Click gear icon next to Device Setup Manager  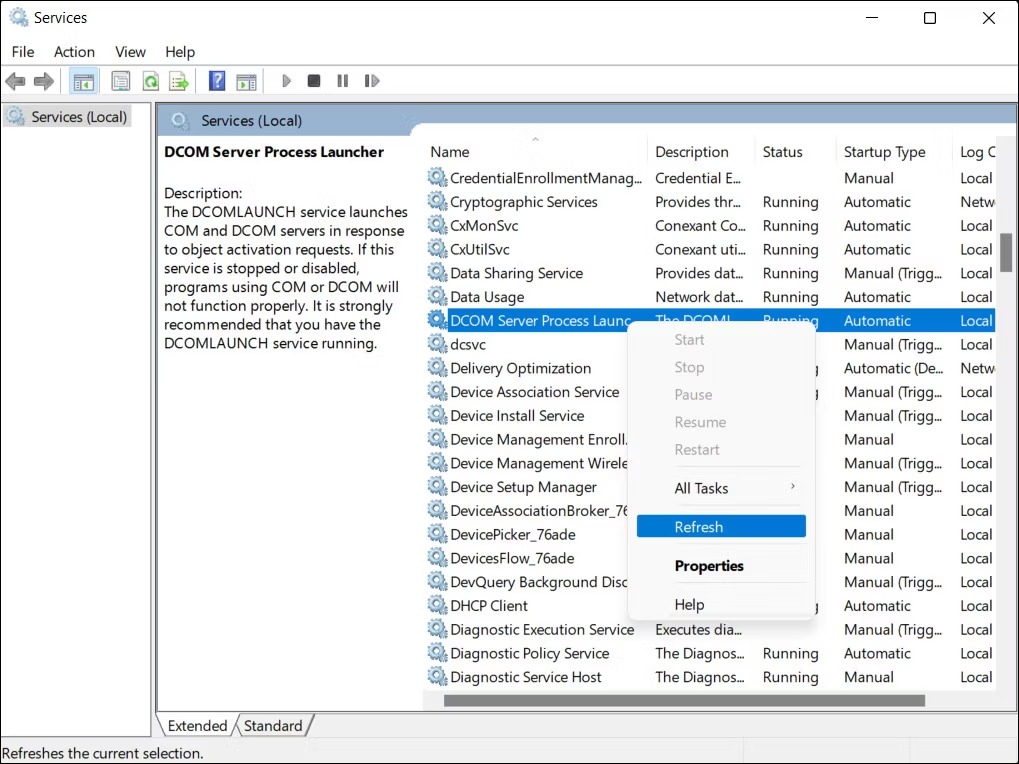(x=437, y=487)
